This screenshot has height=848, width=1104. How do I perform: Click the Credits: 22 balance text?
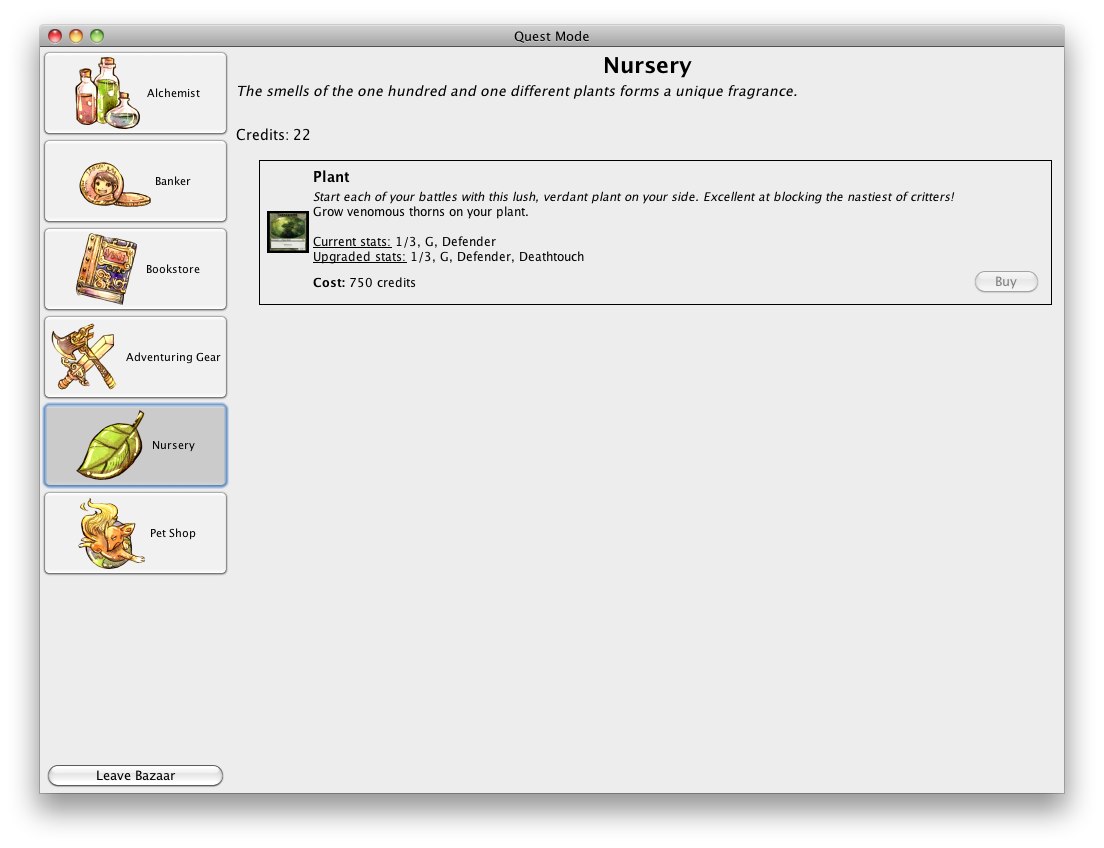point(273,135)
